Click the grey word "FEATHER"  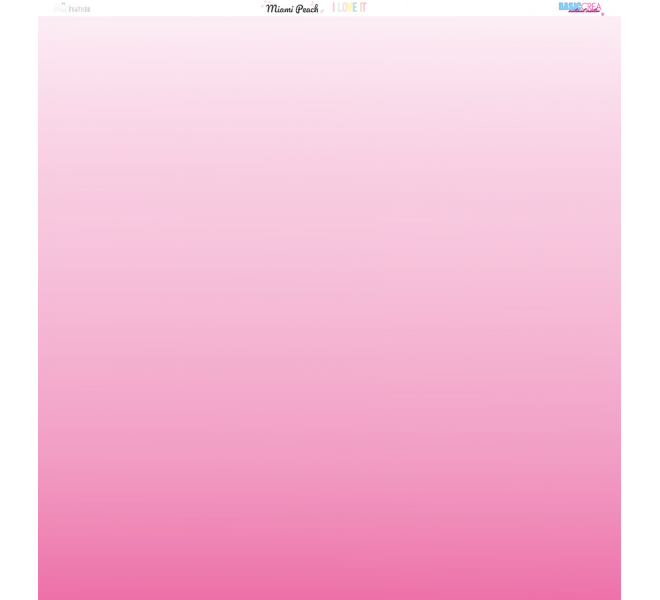79,9
